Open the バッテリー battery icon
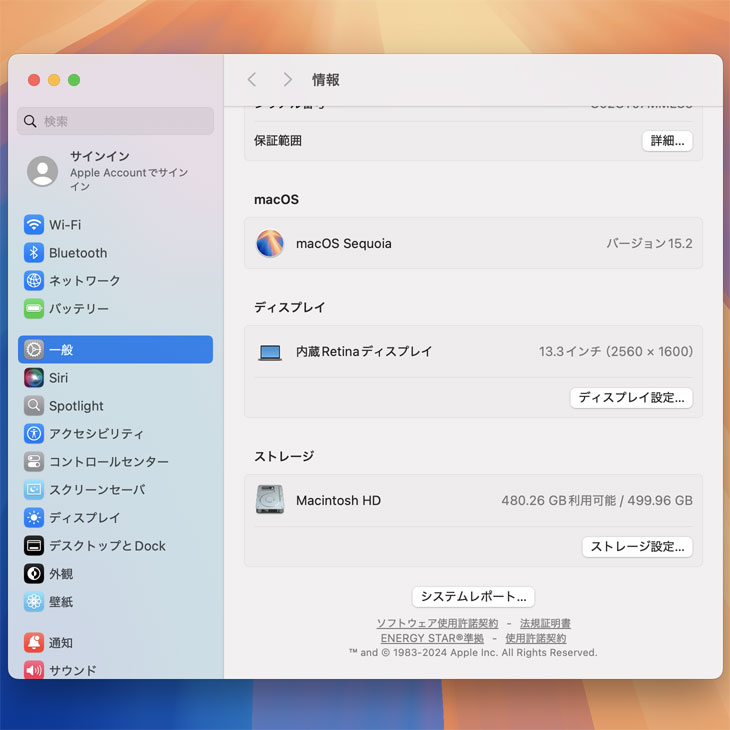The image size is (730, 730). [34, 309]
